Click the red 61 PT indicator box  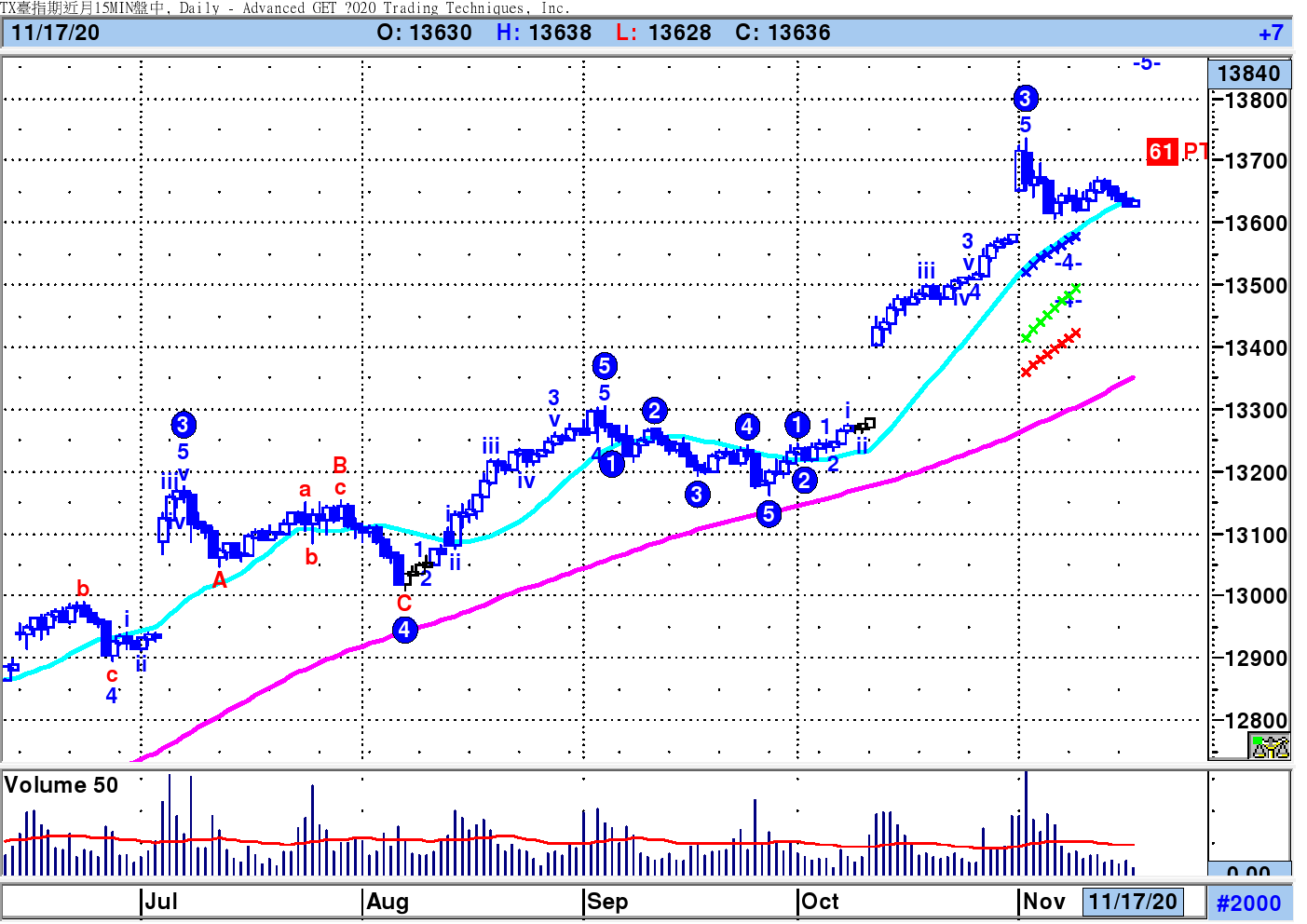coord(1162,152)
